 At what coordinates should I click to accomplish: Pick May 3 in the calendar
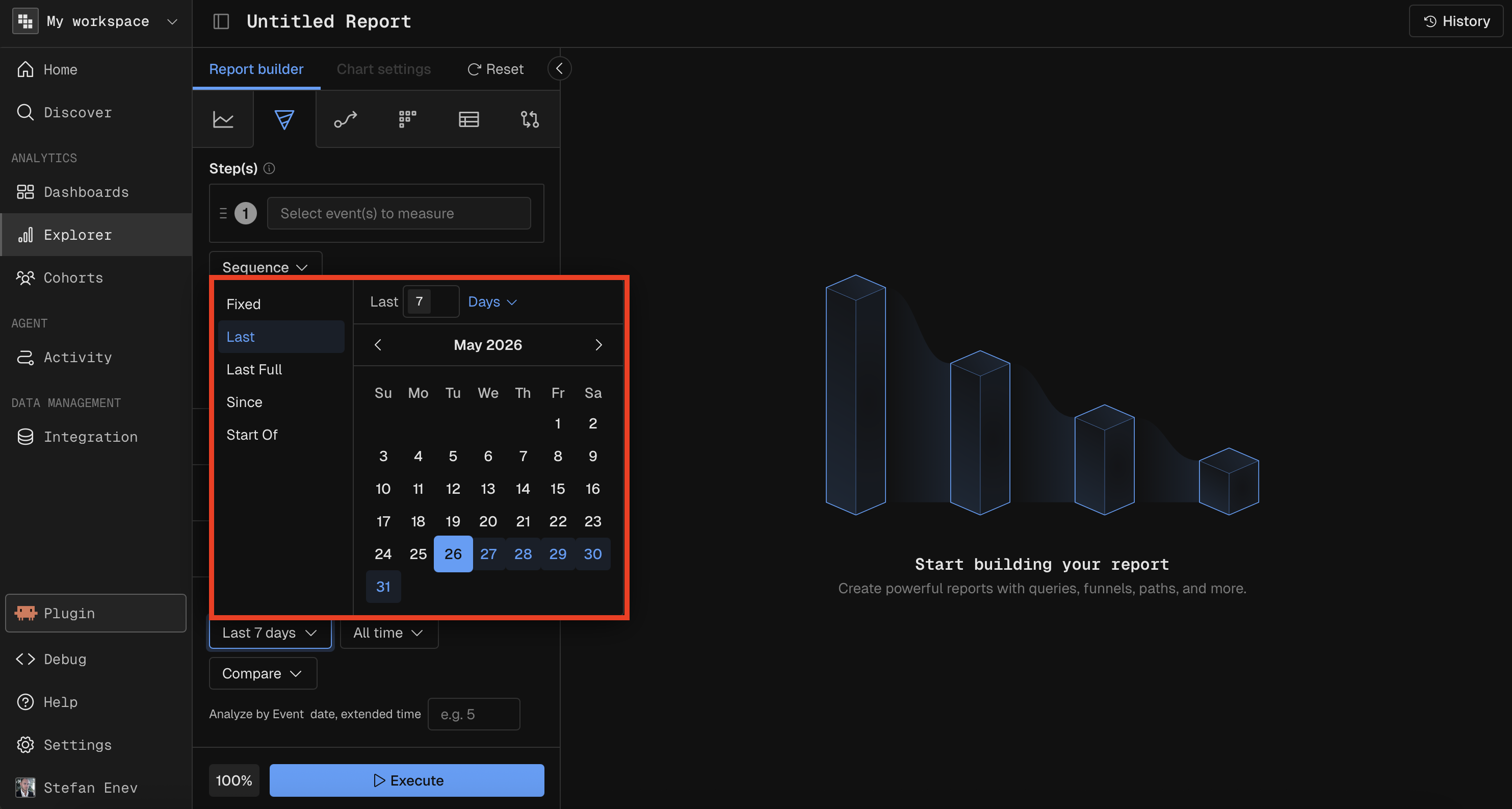[x=383, y=457]
